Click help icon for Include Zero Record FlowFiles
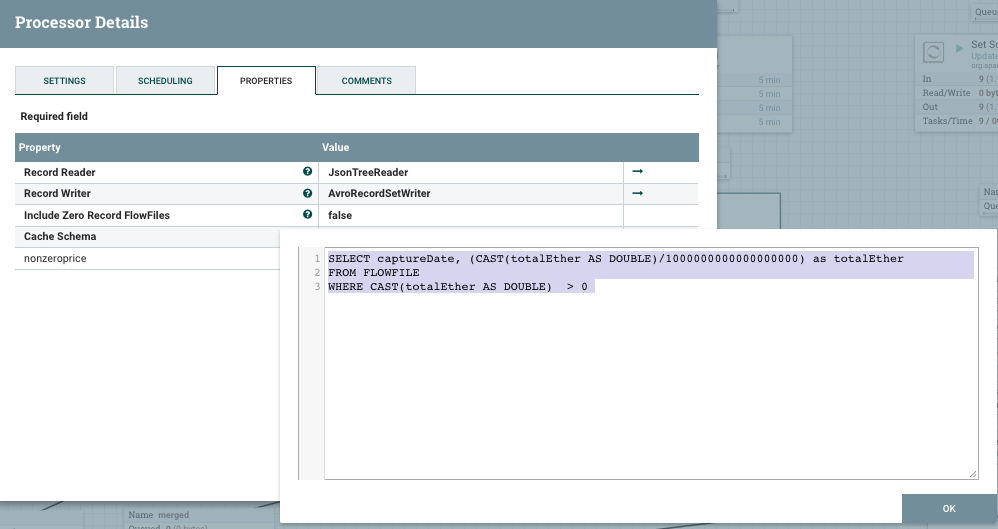The height and width of the screenshot is (529, 998). pyautogui.click(x=307, y=214)
